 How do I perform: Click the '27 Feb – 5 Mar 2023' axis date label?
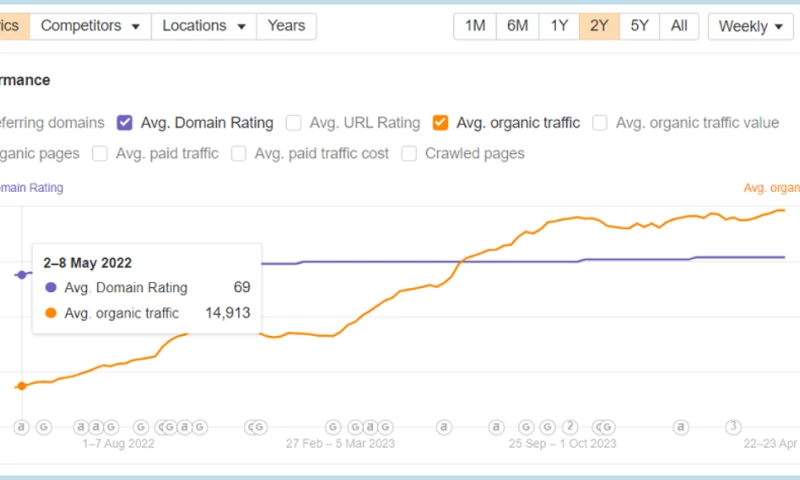click(x=340, y=443)
